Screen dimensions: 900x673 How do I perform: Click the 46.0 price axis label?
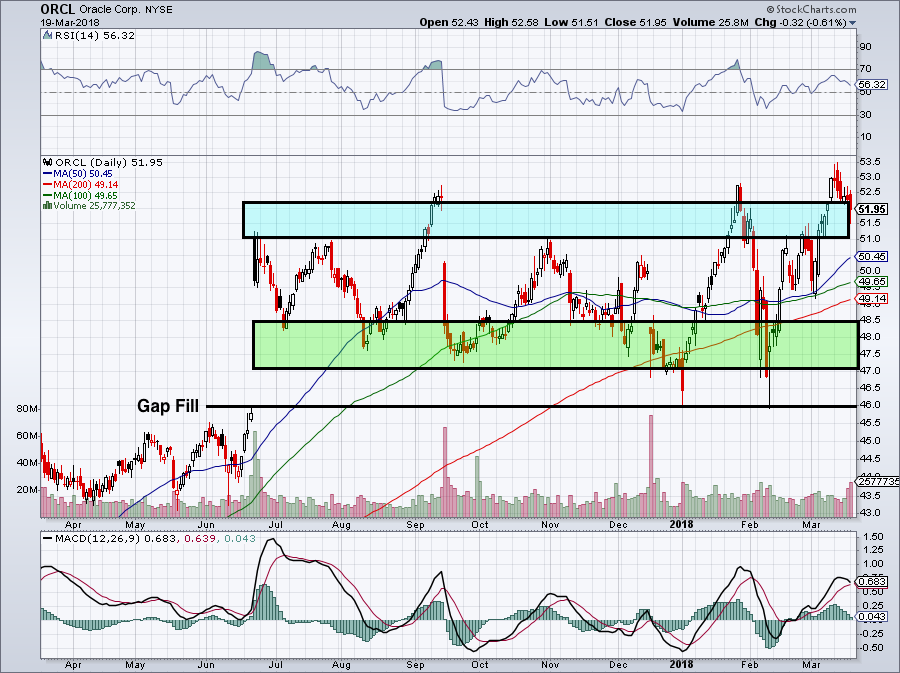pos(871,404)
